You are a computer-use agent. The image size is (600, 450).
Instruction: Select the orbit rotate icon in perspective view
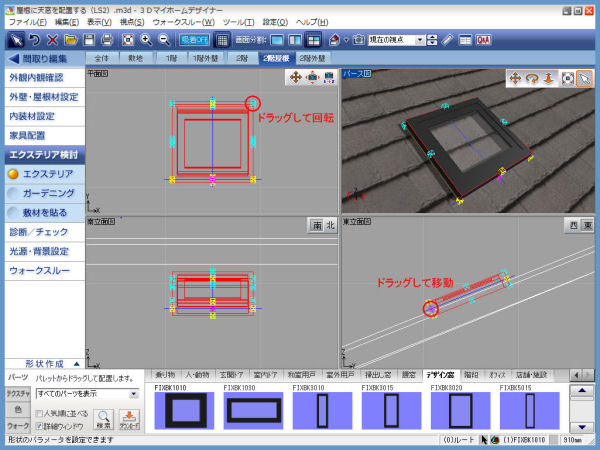531,78
